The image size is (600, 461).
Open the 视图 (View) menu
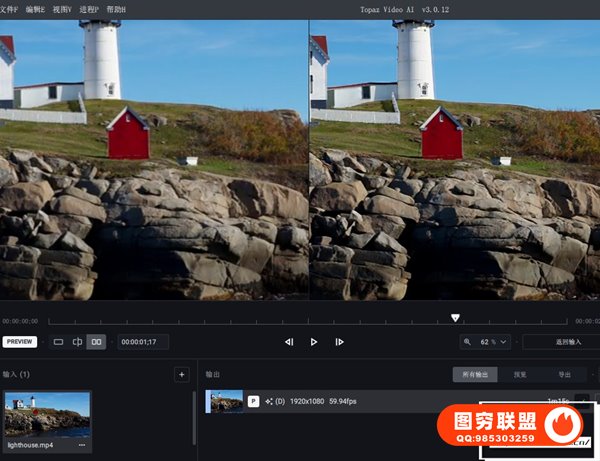click(63, 9)
